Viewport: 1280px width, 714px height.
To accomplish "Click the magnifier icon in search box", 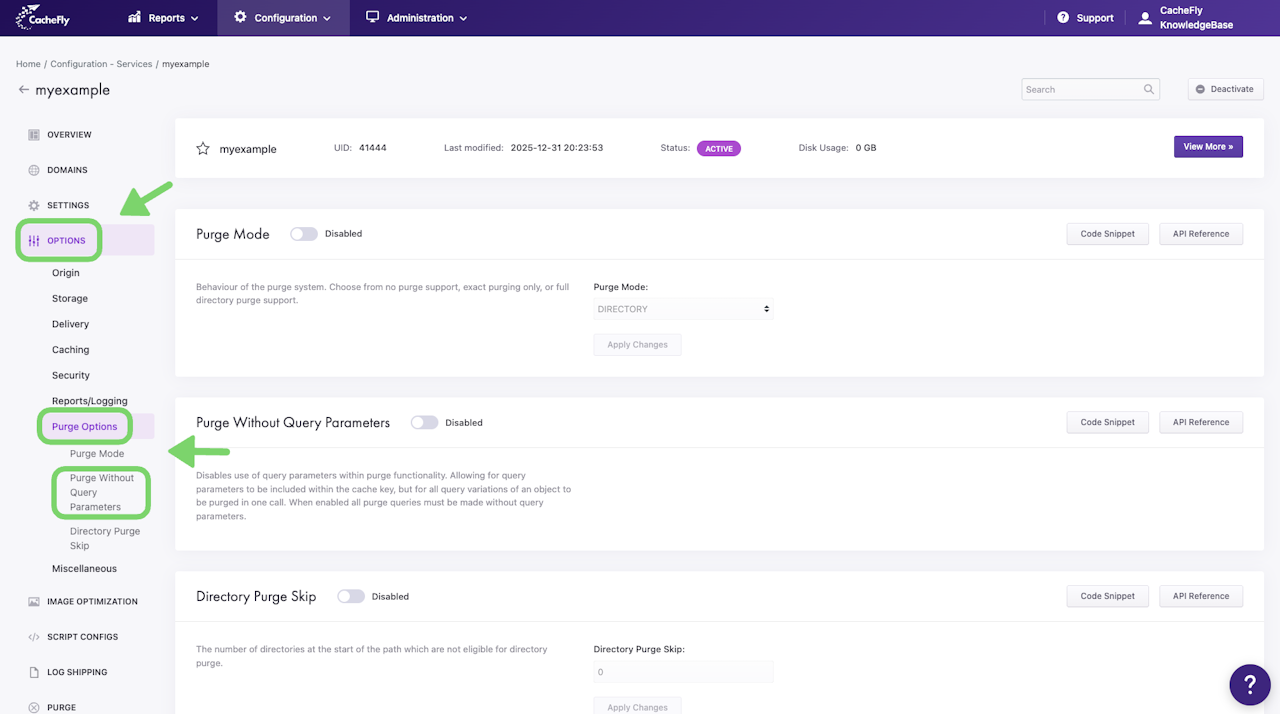I will (1149, 89).
